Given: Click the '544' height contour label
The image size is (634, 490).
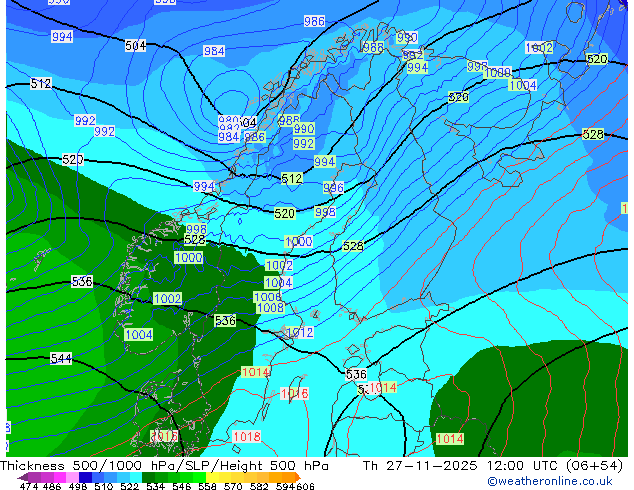Looking at the screenshot, I should coord(61,358).
